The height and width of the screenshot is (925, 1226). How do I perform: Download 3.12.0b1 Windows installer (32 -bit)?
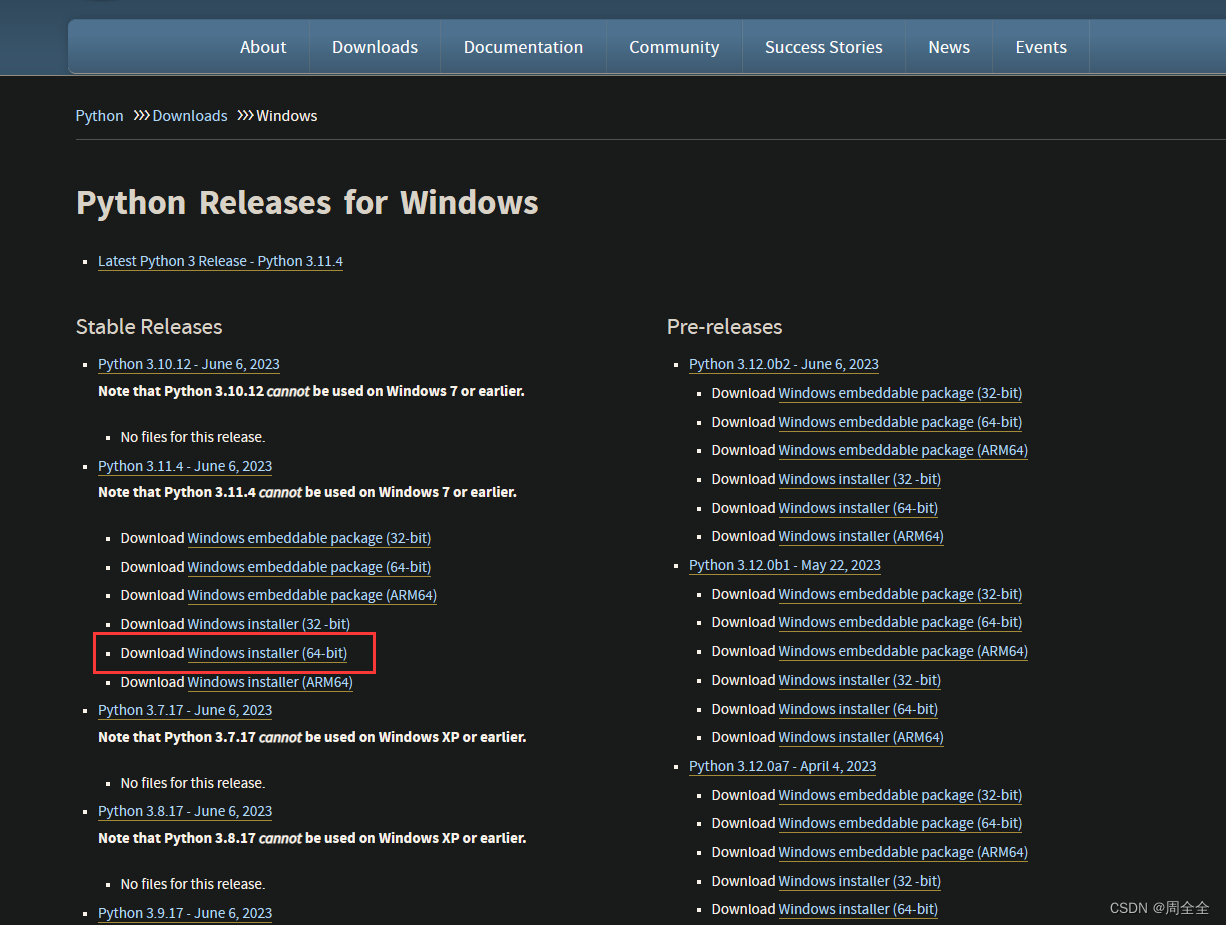coord(860,680)
